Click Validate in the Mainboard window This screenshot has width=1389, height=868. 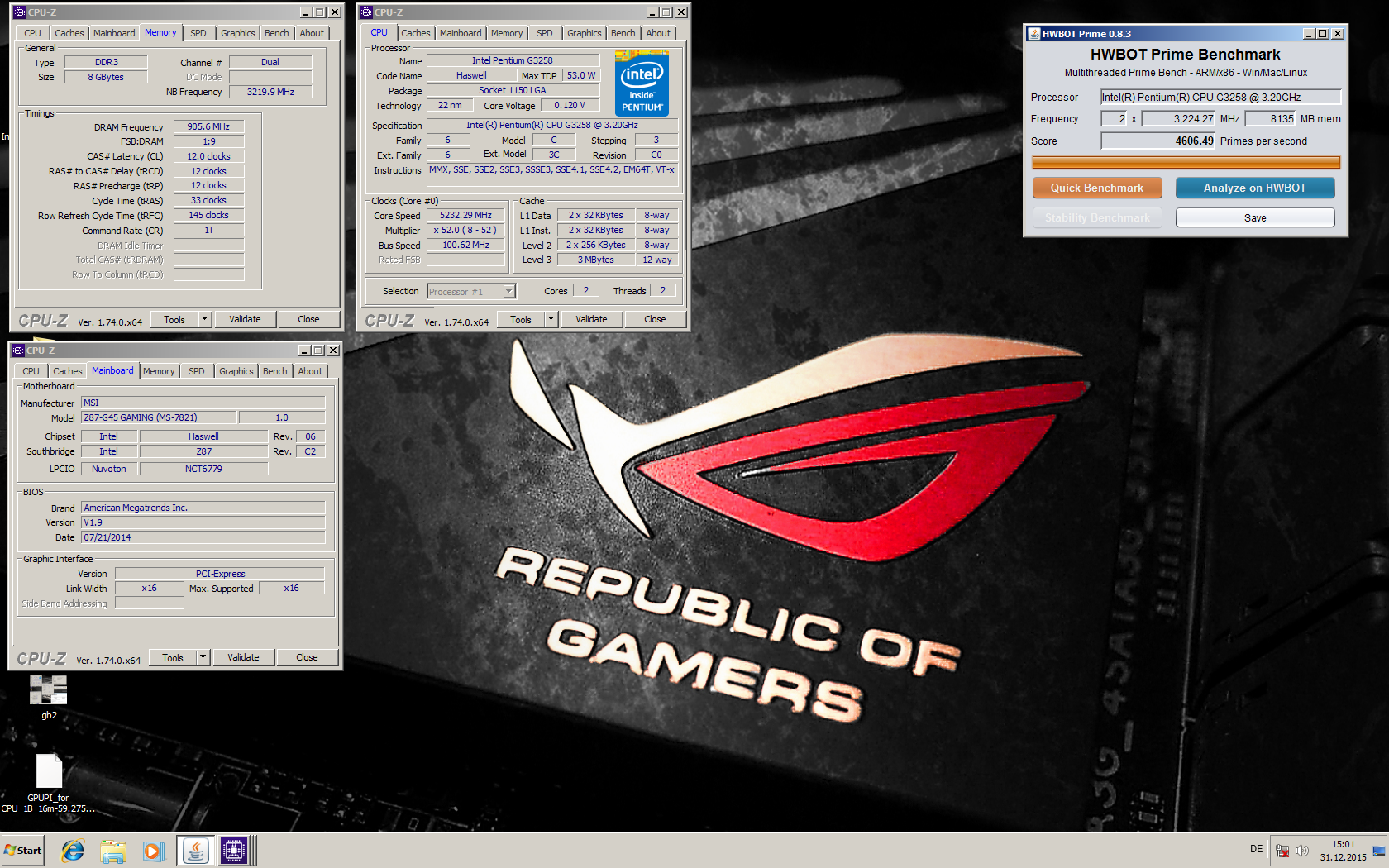[x=243, y=657]
